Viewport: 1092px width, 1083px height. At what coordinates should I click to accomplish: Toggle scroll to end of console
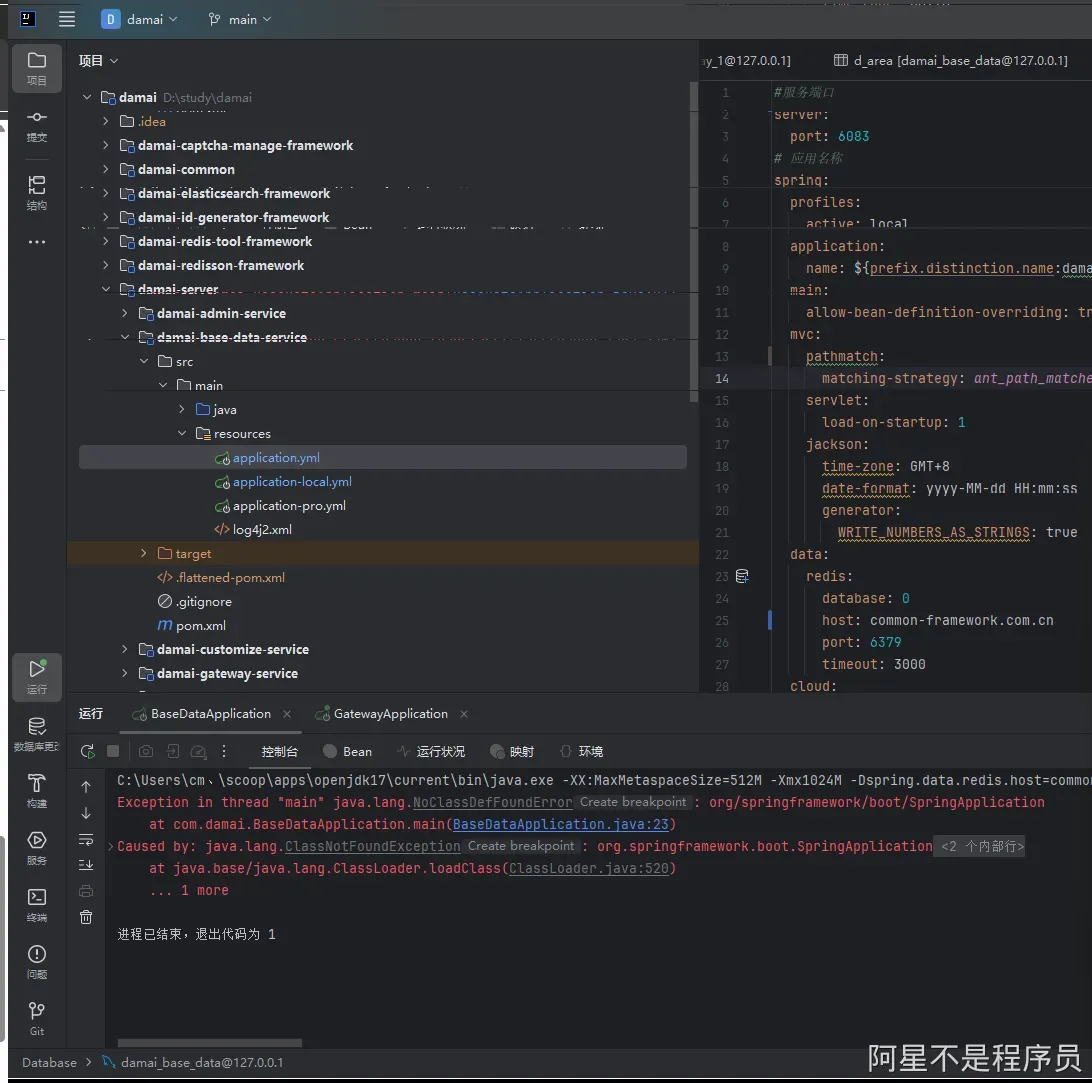click(86, 865)
